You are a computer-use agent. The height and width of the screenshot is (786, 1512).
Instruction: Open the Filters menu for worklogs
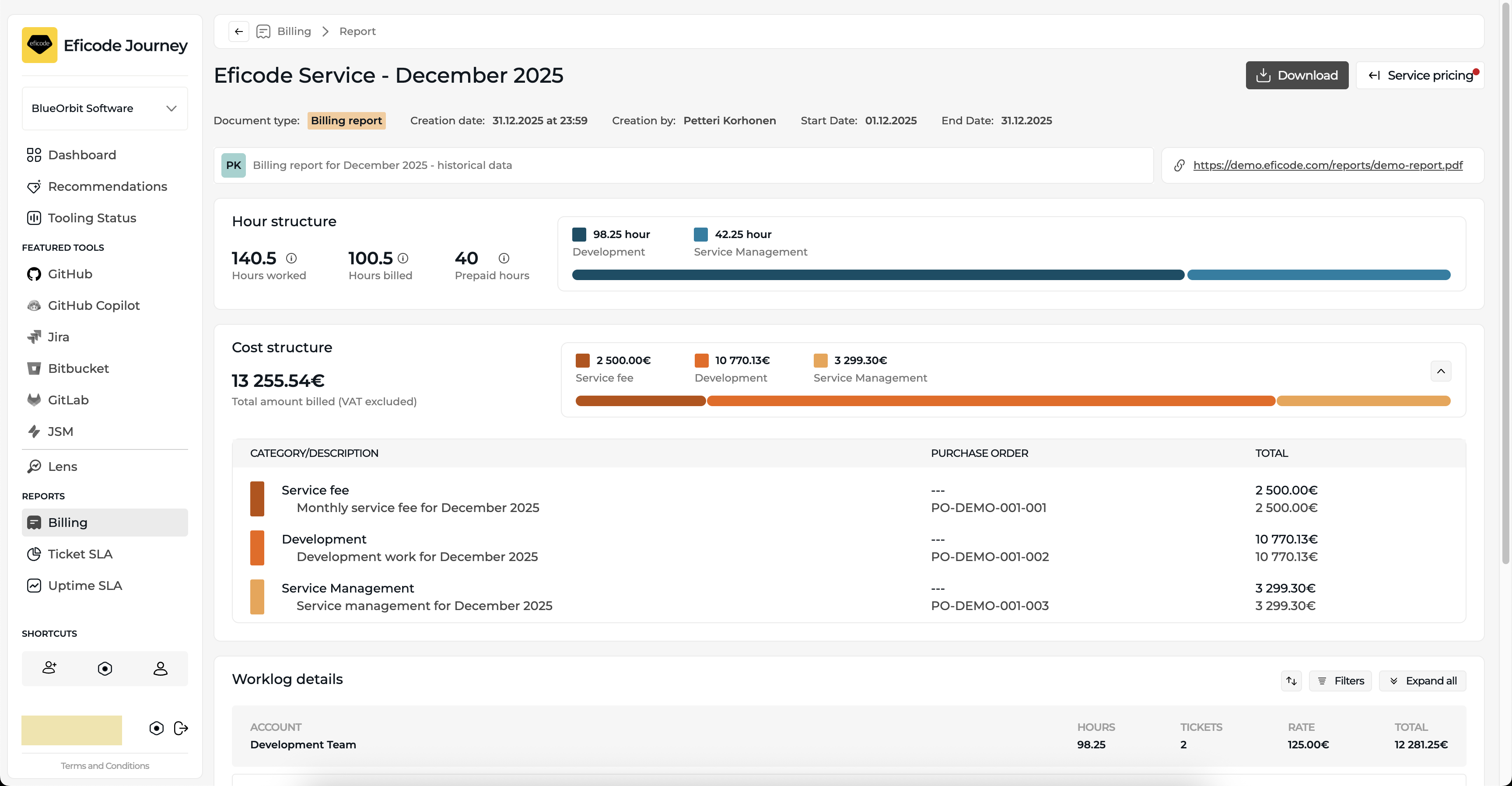coord(1340,681)
